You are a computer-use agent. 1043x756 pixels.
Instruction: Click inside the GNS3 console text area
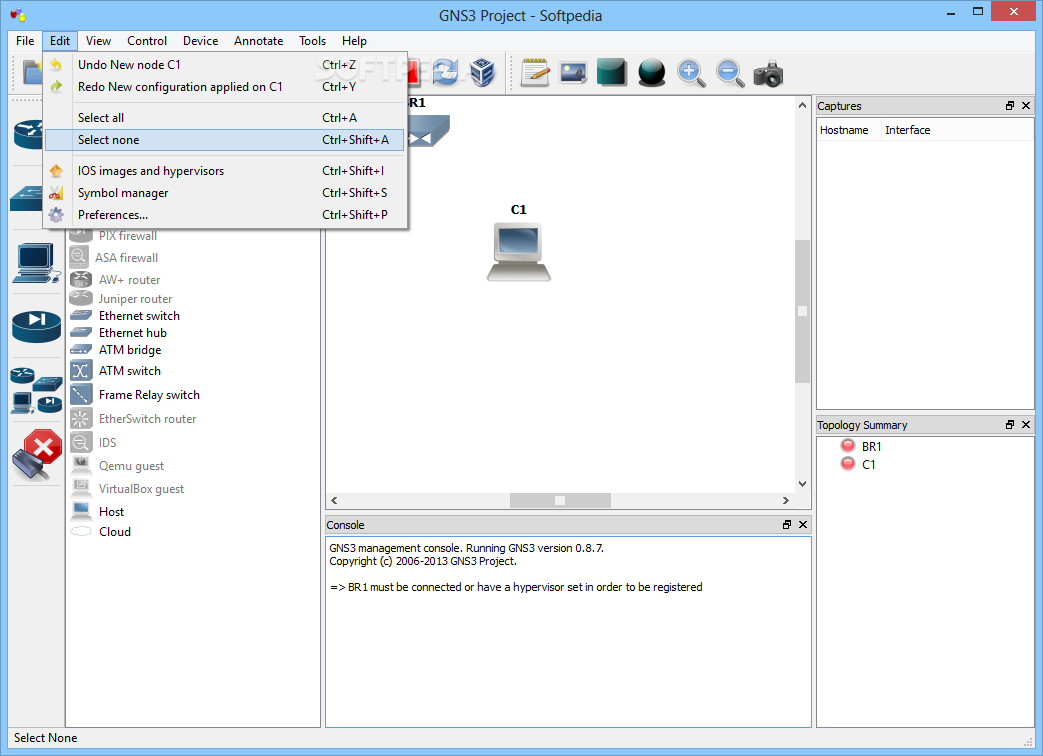click(x=568, y=632)
